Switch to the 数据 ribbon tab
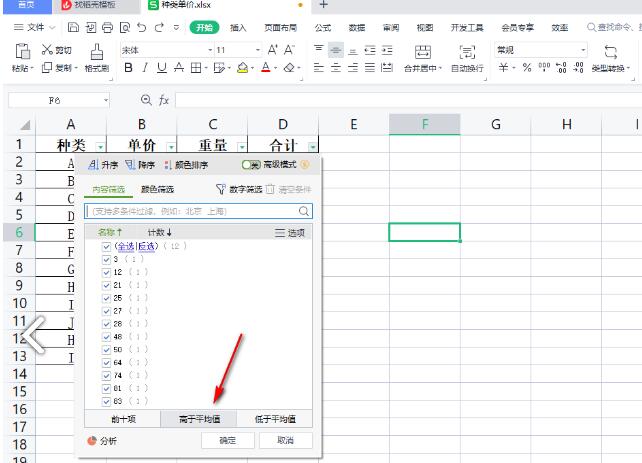Viewport: 642px width, 463px height. click(357, 27)
